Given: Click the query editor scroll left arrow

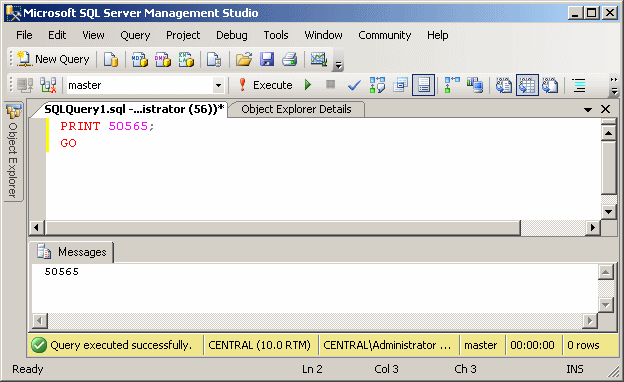Looking at the screenshot, I should tap(37, 228).
